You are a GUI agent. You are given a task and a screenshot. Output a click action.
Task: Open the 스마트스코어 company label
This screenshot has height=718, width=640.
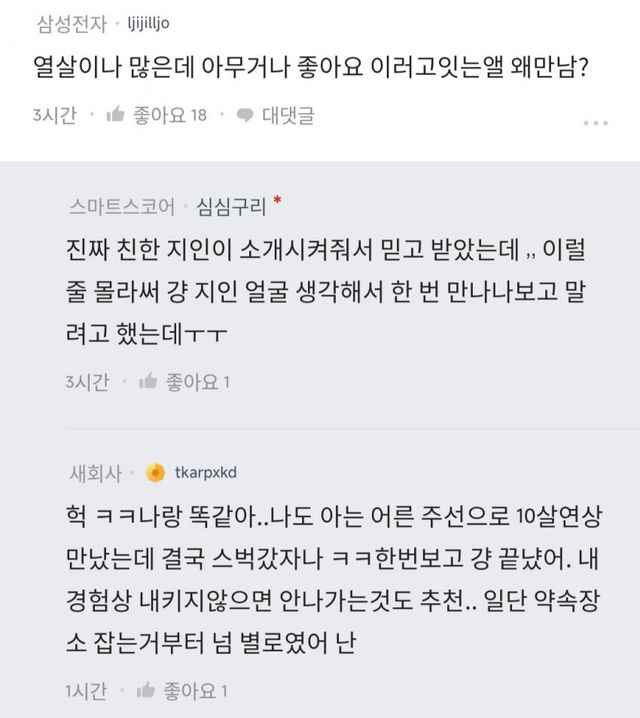pyautogui.click(x=121, y=207)
